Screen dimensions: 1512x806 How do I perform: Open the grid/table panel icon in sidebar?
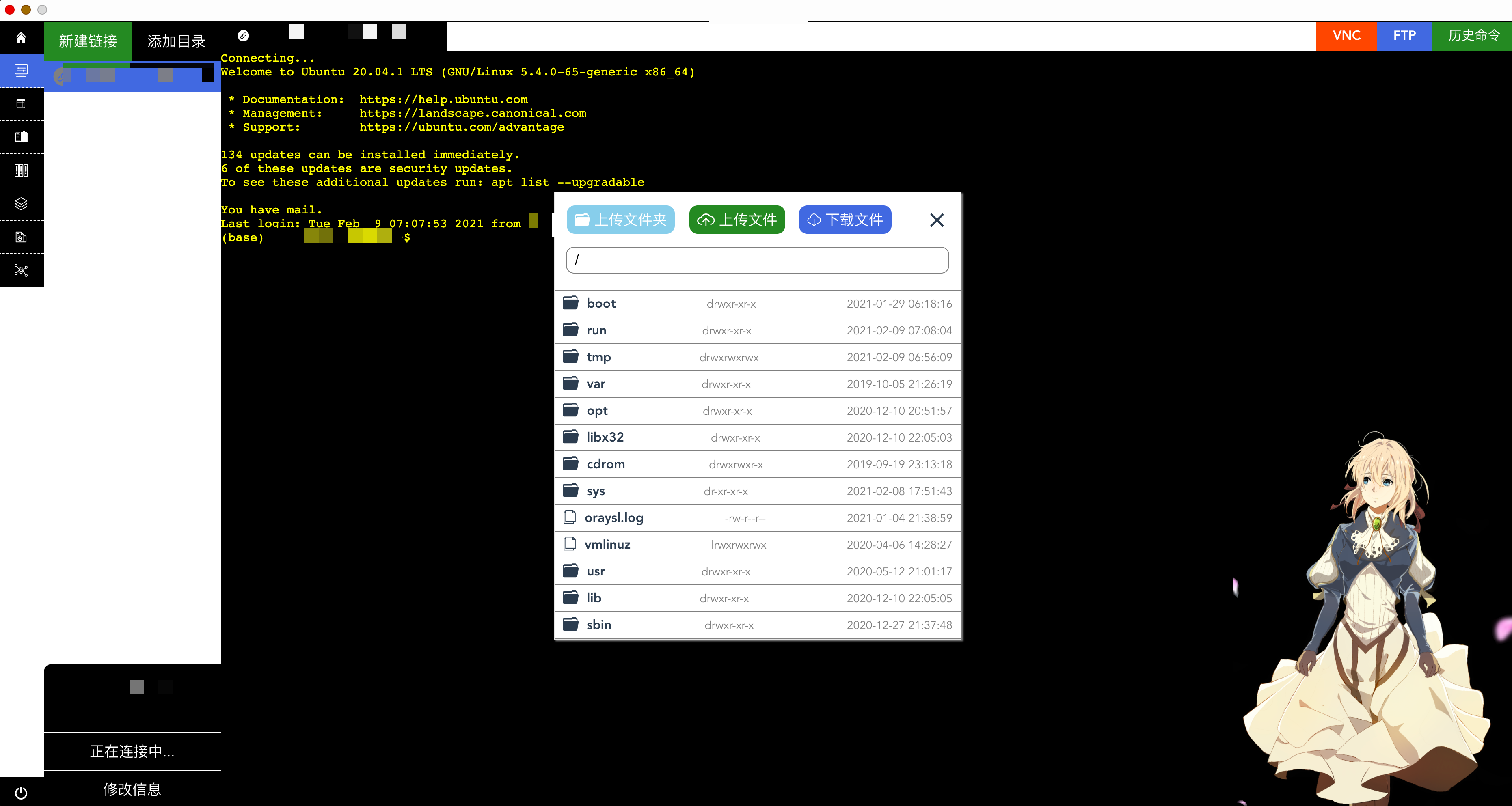pyautogui.click(x=21, y=104)
